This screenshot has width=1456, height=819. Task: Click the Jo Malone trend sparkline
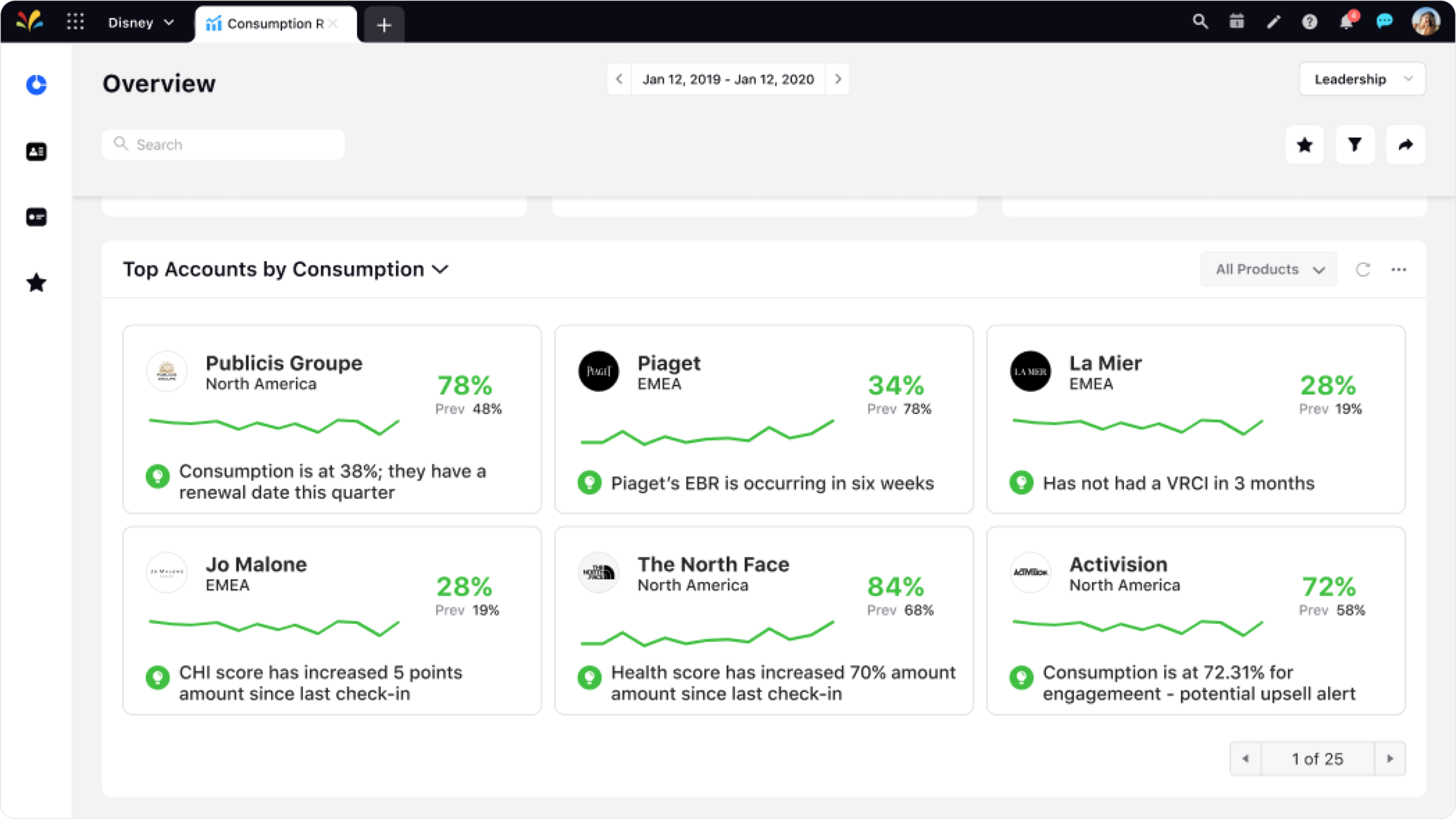(274, 628)
